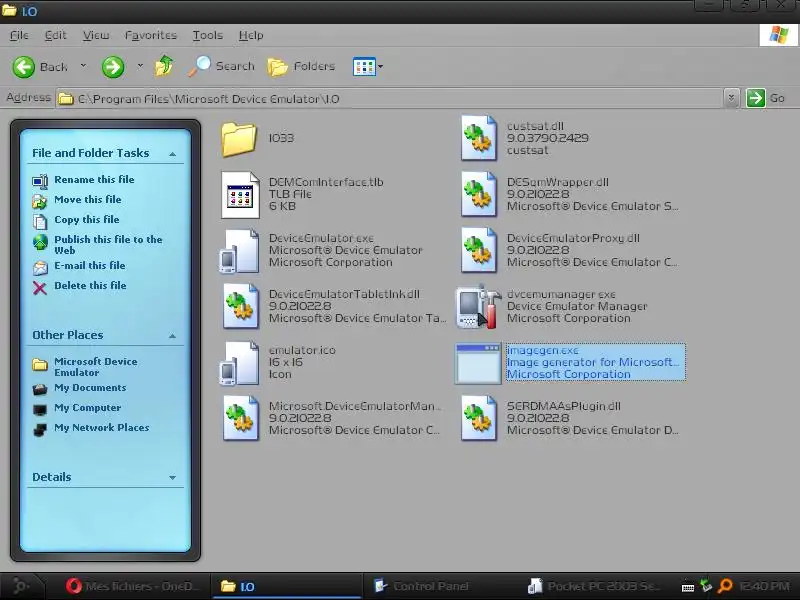This screenshot has height=600, width=800.
Task: Click the keyboard tray icon
Action: click(687, 588)
